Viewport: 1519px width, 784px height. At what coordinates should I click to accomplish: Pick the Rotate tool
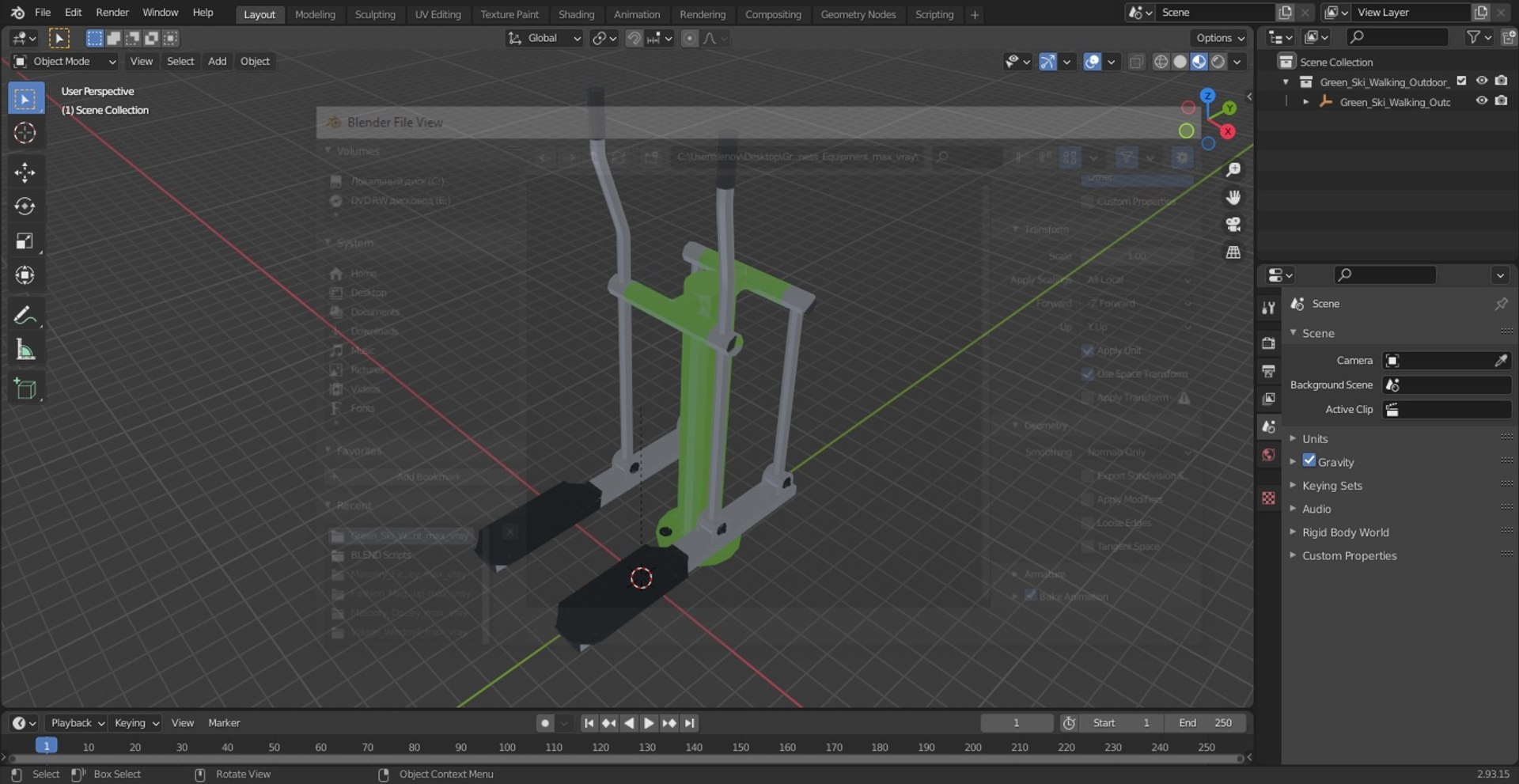tap(25, 206)
